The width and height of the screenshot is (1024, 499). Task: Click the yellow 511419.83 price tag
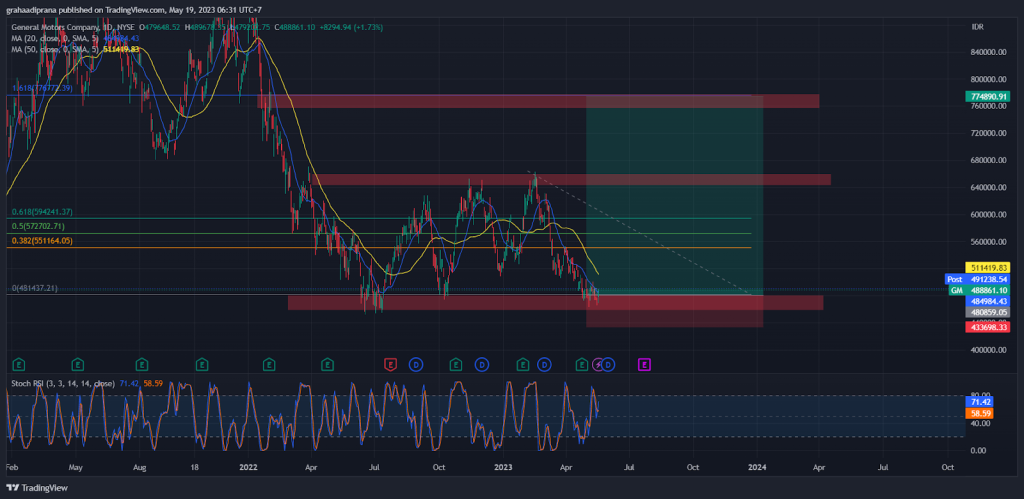[x=987, y=268]
